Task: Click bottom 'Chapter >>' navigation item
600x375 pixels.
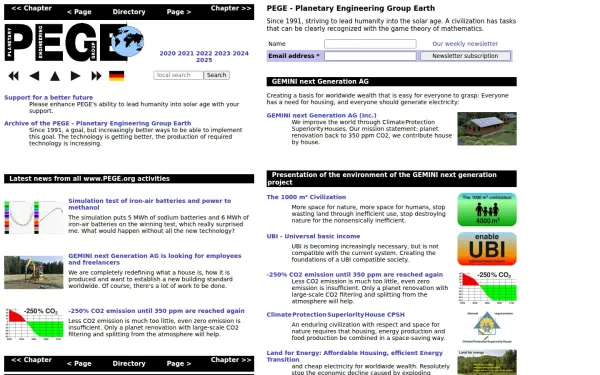Action: [231, 360]
